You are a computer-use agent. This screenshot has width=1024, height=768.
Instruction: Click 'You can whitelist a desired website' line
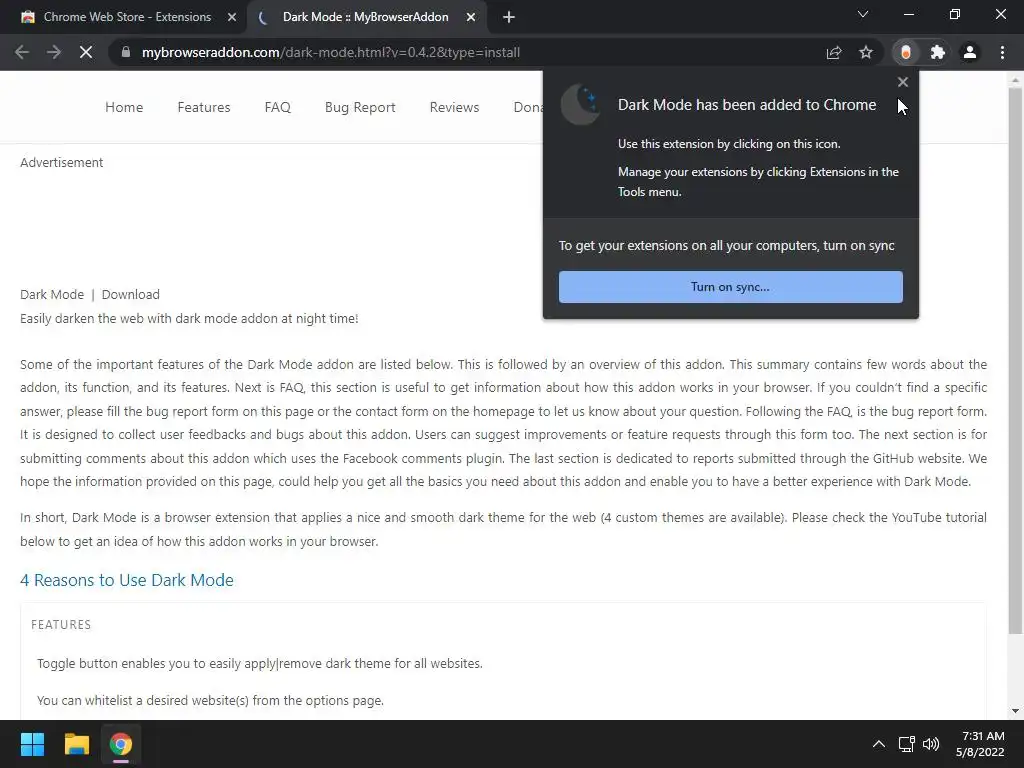click(210, 701)
